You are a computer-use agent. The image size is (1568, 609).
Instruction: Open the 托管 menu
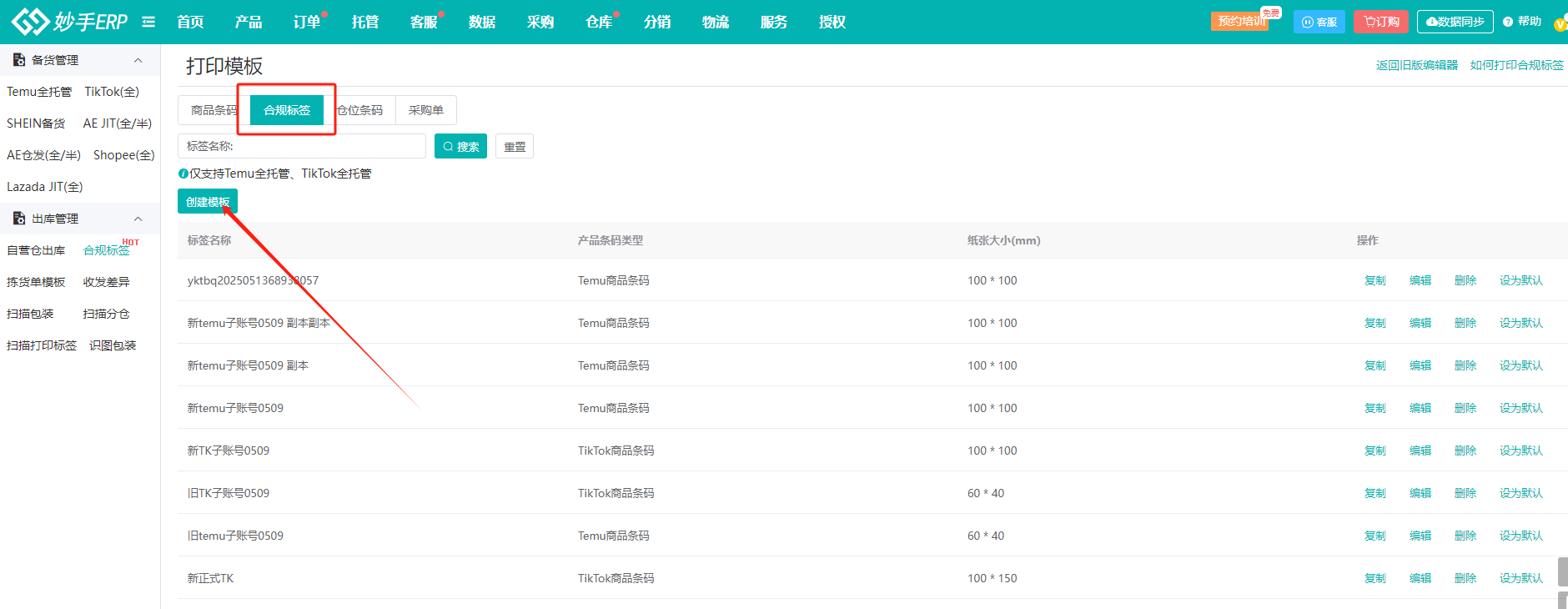tap(365, 22)
